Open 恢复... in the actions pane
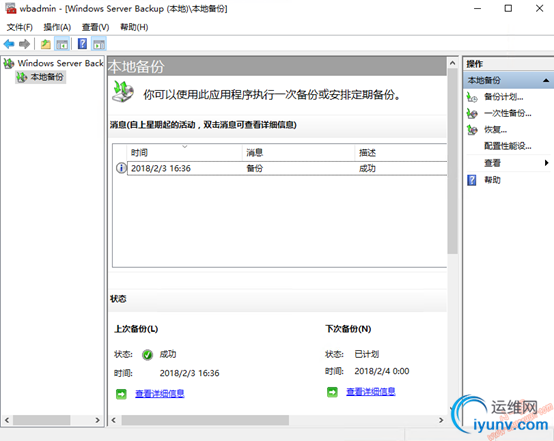Image resolution: width=554 pixels, height=441 pixels. coord(495,130)
